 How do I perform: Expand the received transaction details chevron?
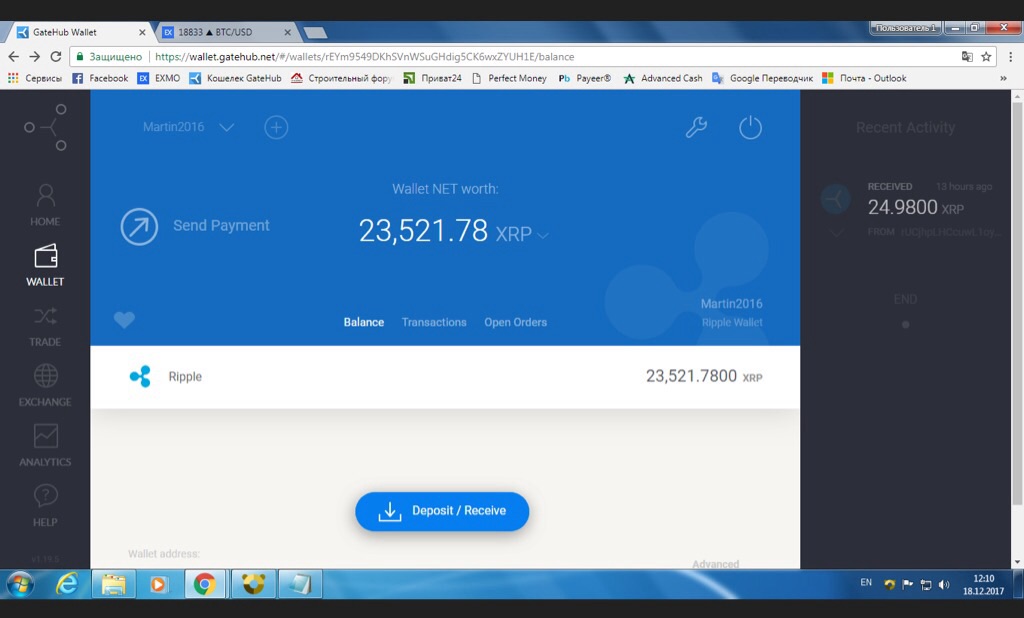coord(836,233)
